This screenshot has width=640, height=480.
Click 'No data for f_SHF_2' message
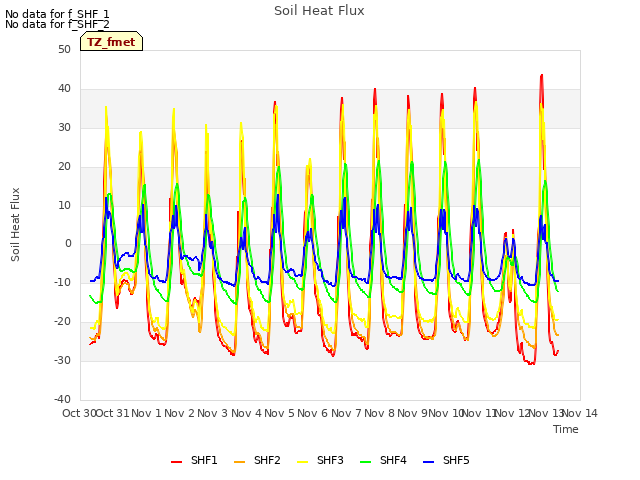57,24
